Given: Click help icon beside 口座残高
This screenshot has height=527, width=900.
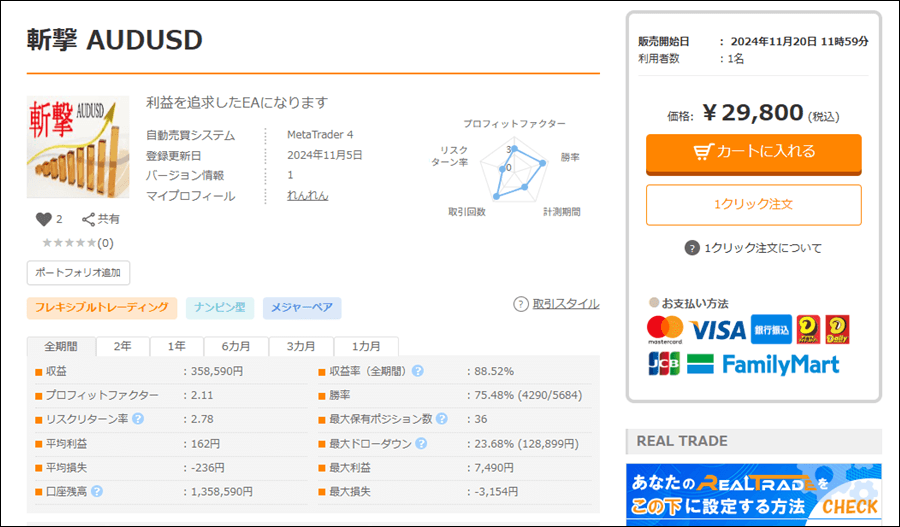Looking at the screenshot, I should click(x=97, y=491).
